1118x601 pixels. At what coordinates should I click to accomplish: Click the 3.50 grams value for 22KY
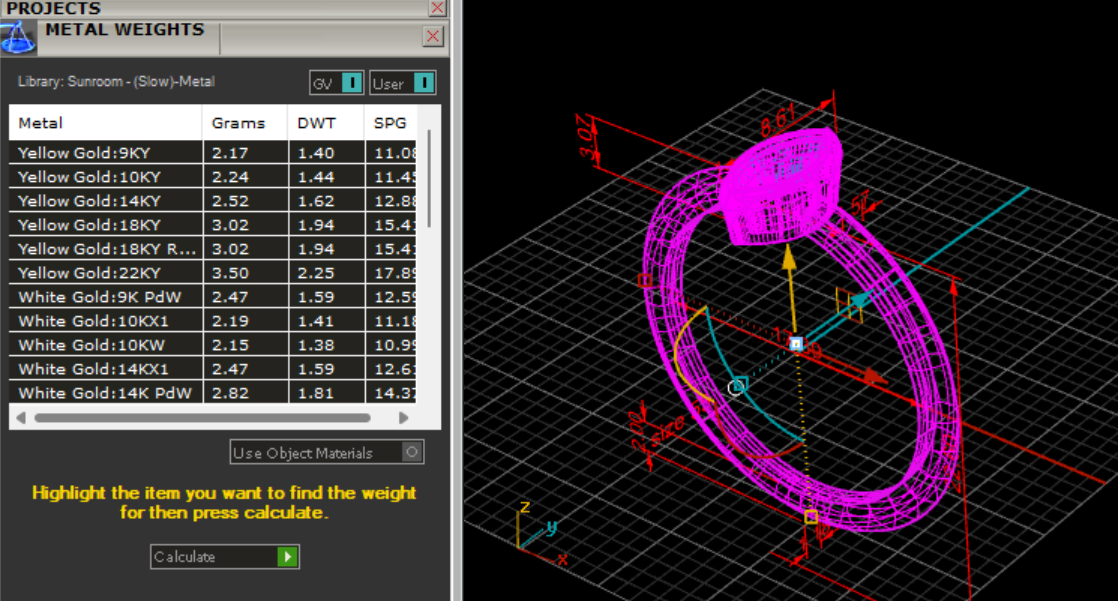tap(230, 273)
